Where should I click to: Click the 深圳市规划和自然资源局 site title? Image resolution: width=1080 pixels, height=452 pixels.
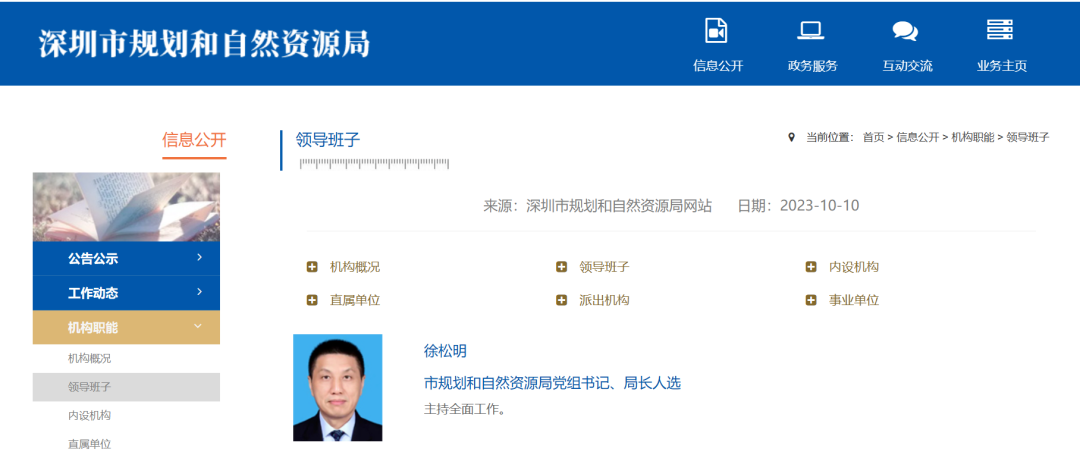coord(204,44)
